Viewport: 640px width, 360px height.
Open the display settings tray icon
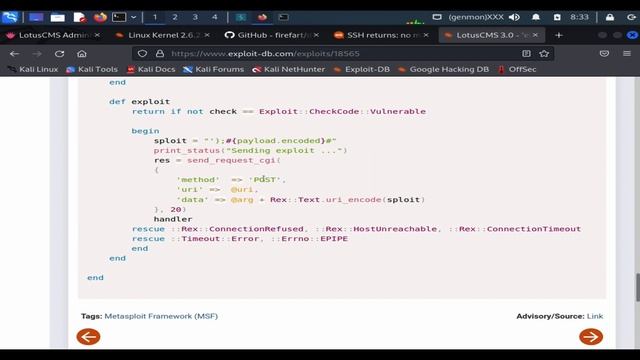[x=437, y=17]
